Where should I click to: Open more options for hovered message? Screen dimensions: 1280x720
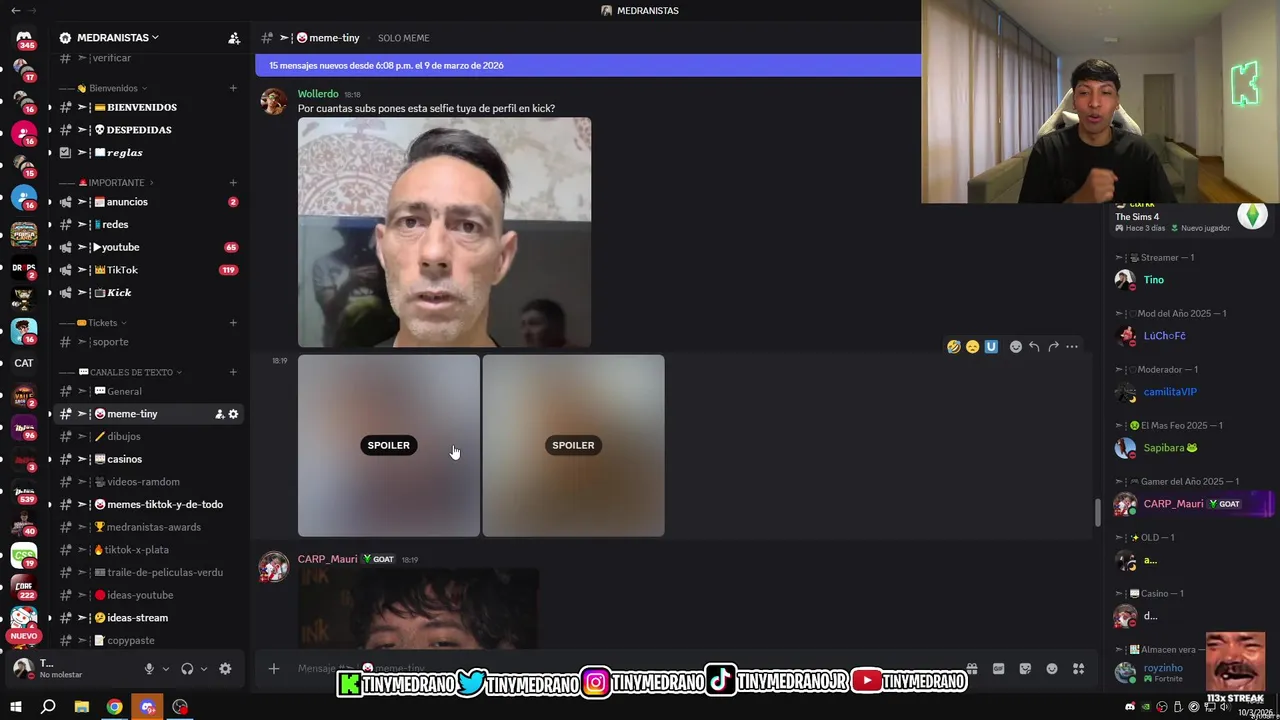point(1072,347)
